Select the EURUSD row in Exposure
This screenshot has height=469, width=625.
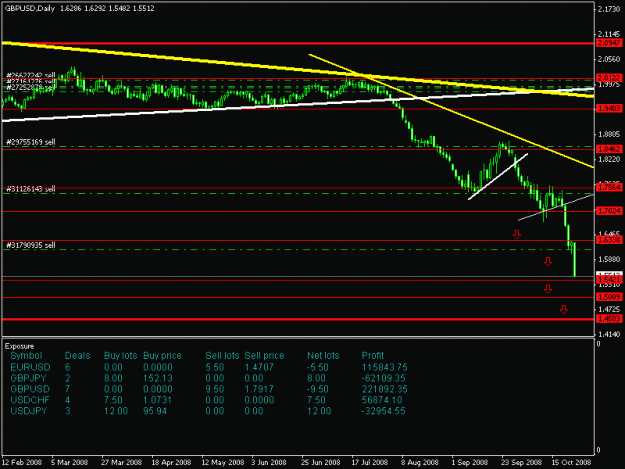[x=209, y=367]
